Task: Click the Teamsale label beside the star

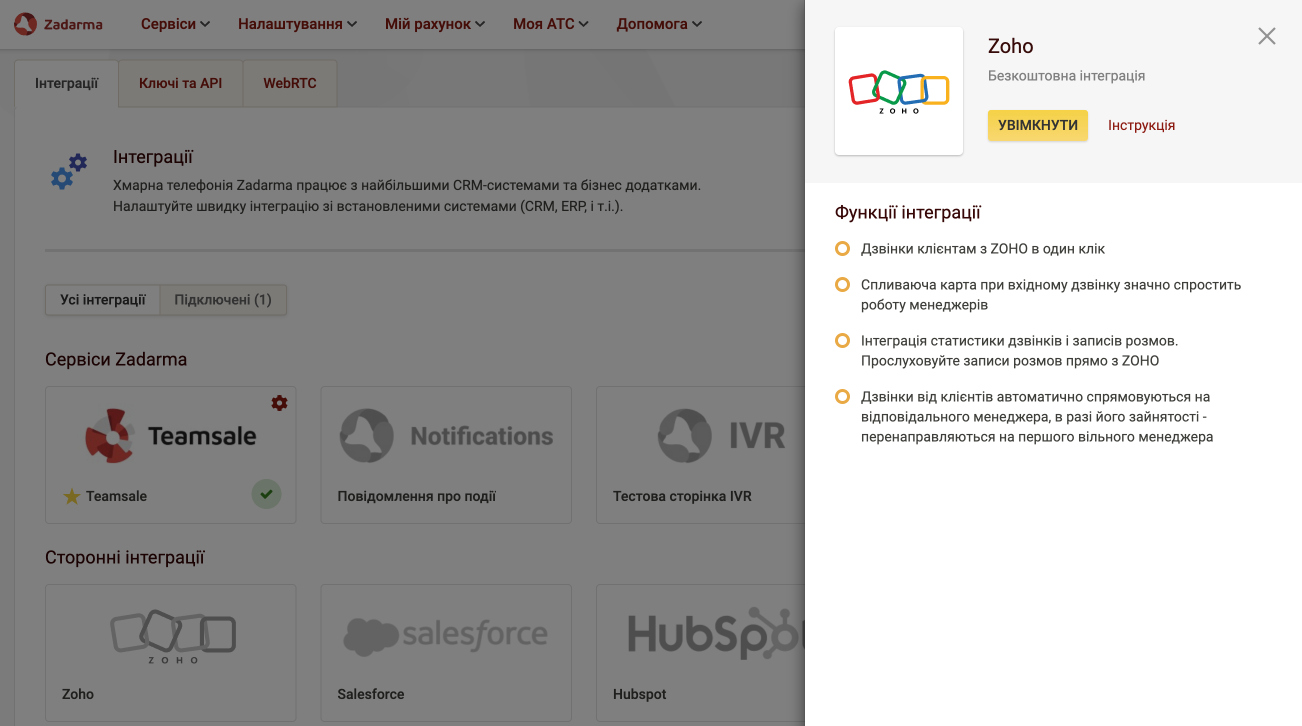Action: (116, 497)
